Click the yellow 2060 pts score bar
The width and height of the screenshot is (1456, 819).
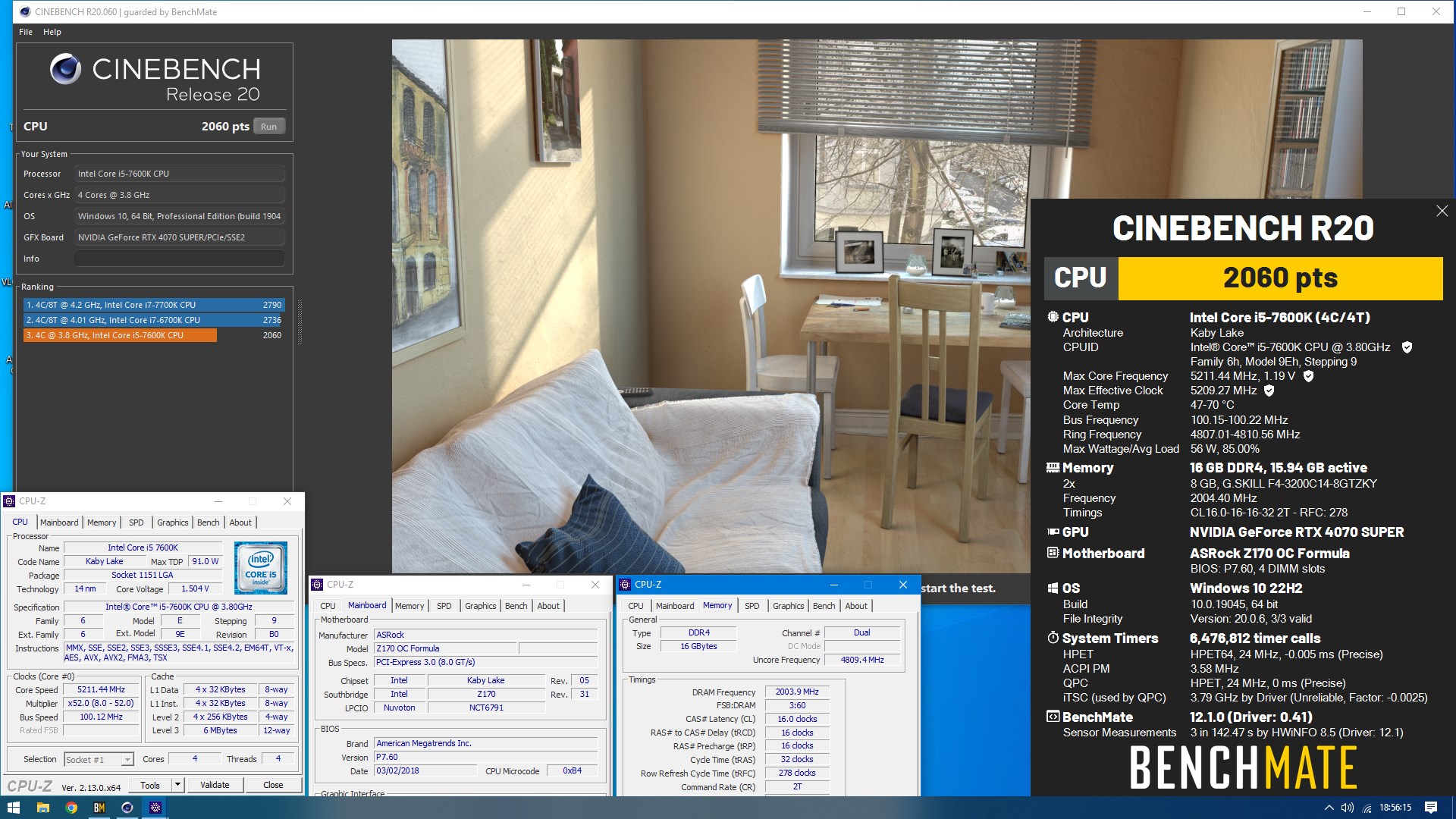[x=1280, y=278]
